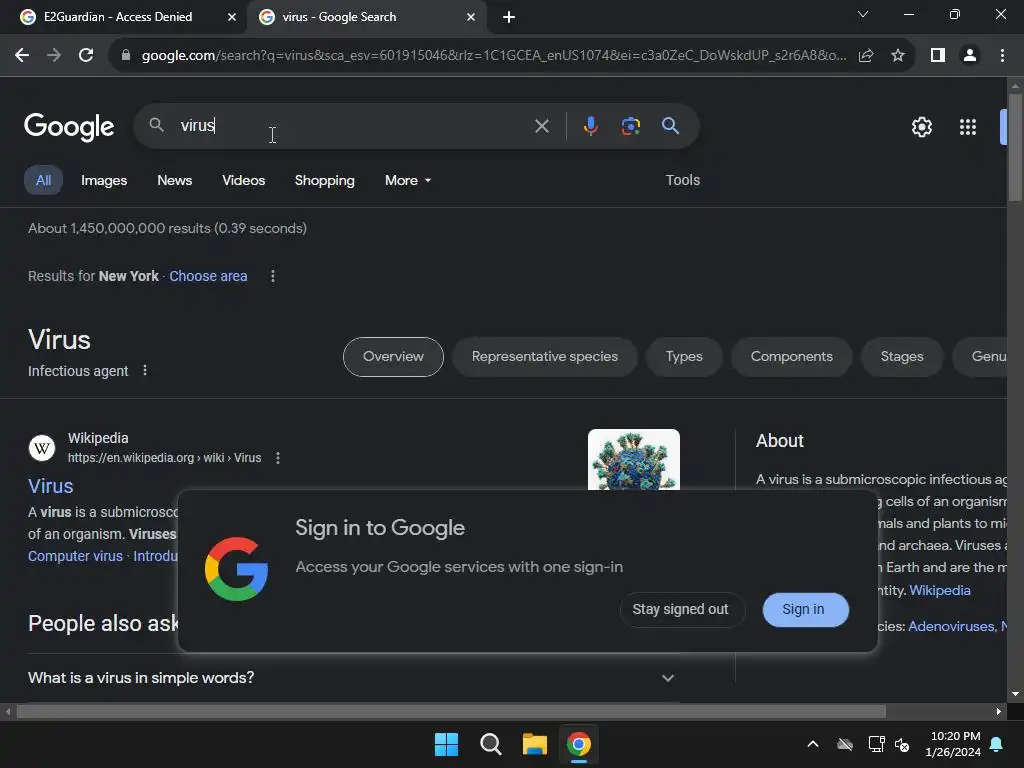Select the Representative species chip
This screenshot has height=768, width=1024.
(545, 357)
